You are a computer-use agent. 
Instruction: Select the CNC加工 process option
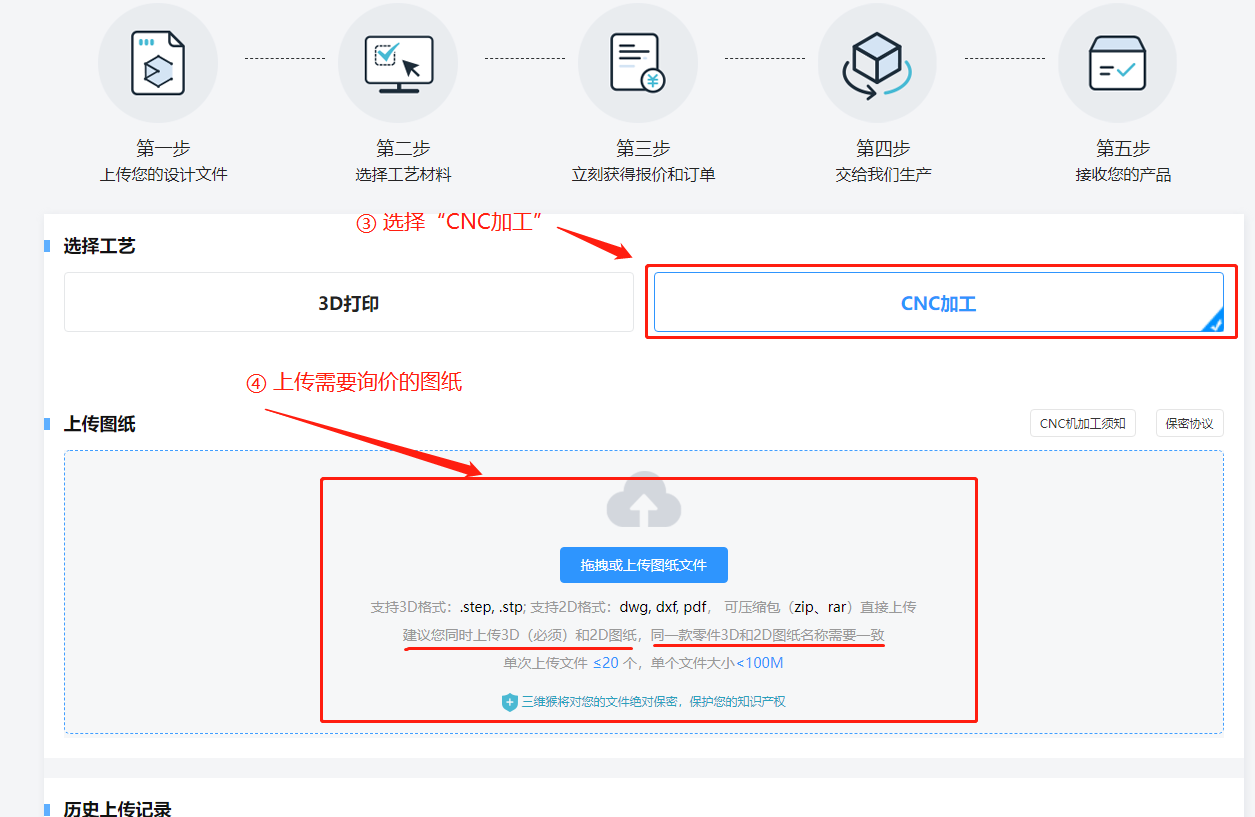pos(939,303)
